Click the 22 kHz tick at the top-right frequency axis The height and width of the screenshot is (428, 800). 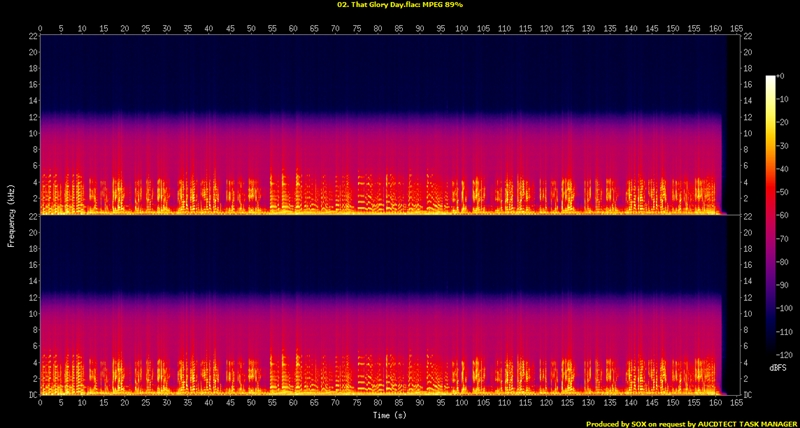(x=747, y=37)
